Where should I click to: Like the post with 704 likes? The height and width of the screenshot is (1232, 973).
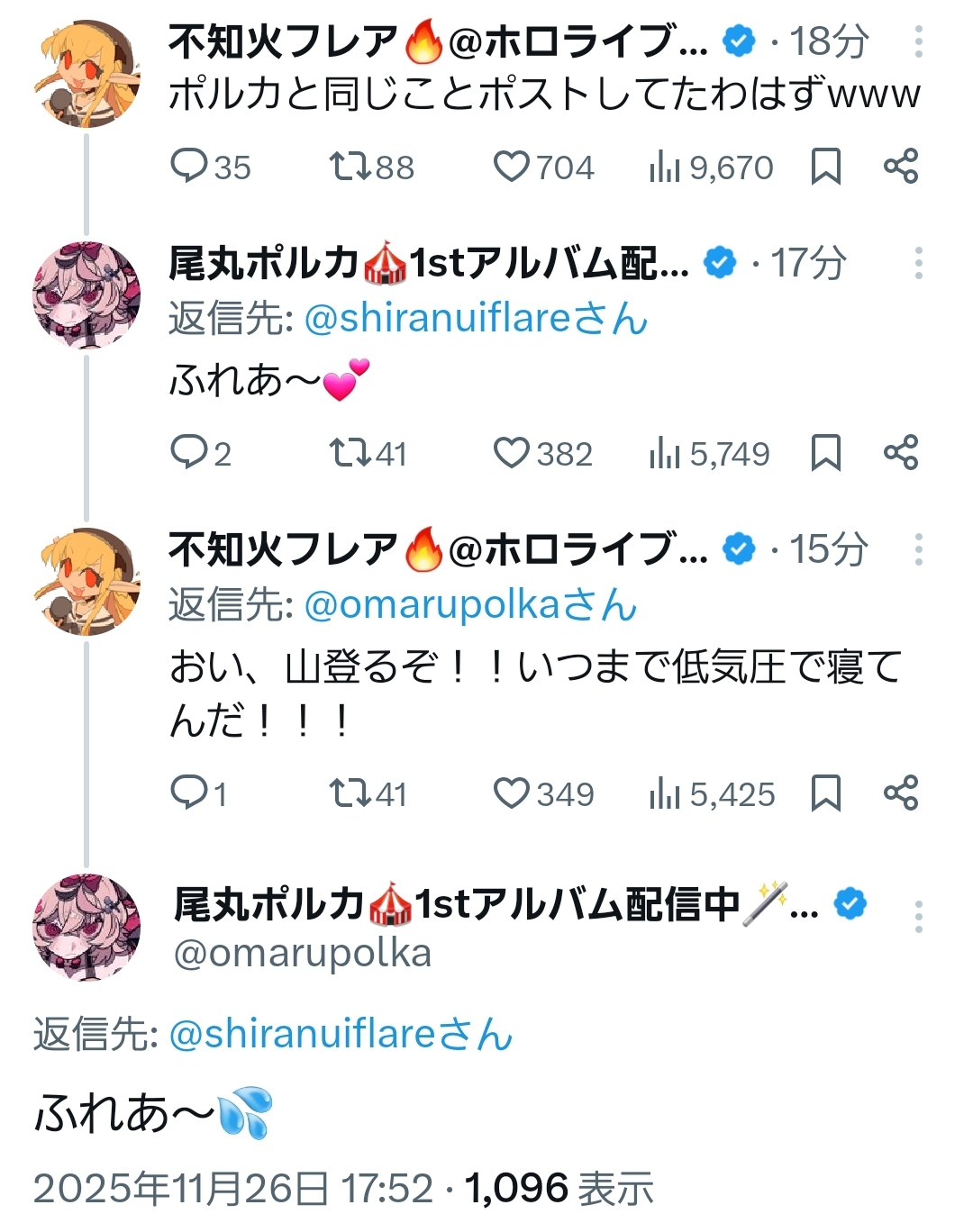512,167
